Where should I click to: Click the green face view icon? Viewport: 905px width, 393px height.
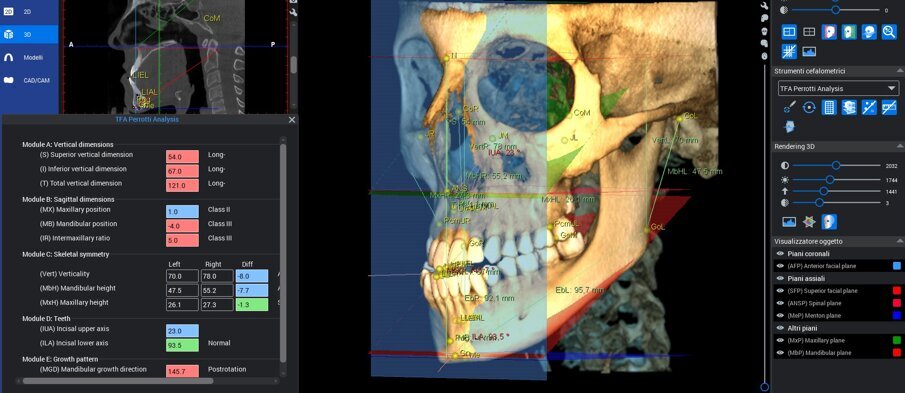[x=849, y=32]
